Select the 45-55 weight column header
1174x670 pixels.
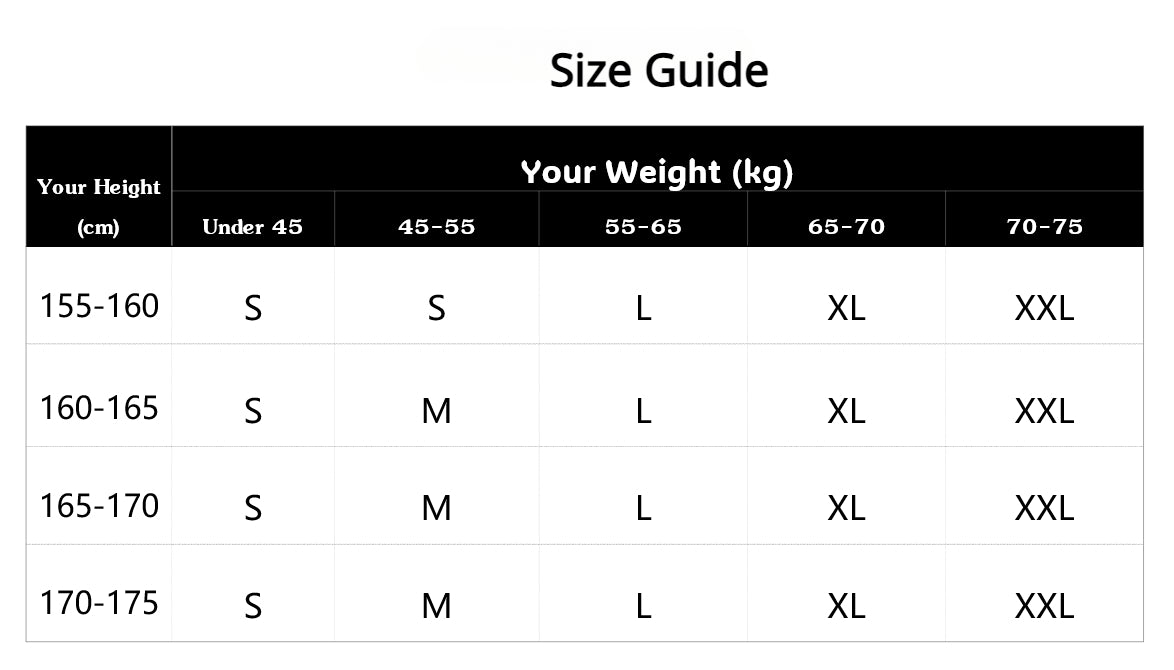click(x=436, y=227)
